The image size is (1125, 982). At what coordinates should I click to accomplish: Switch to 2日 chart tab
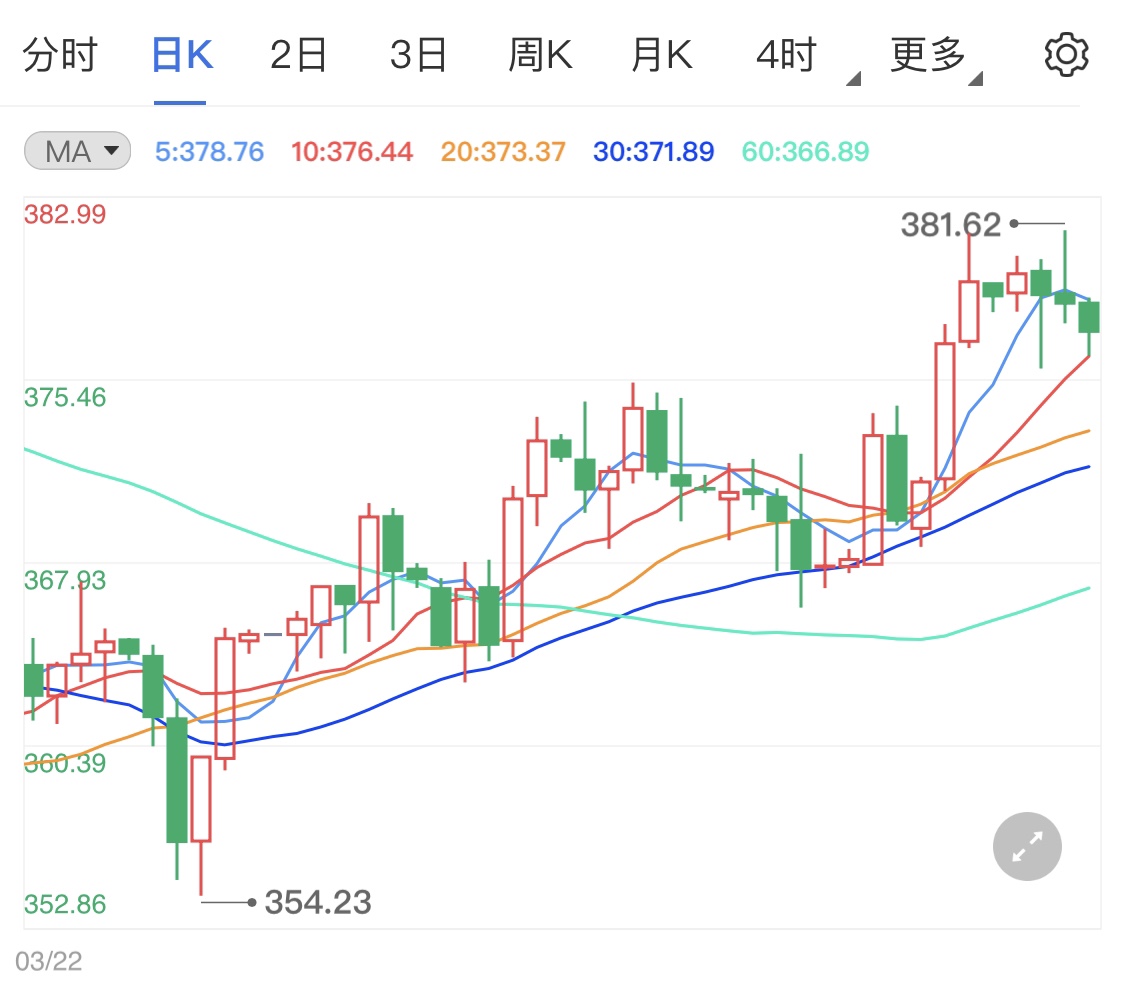(298, 55)
